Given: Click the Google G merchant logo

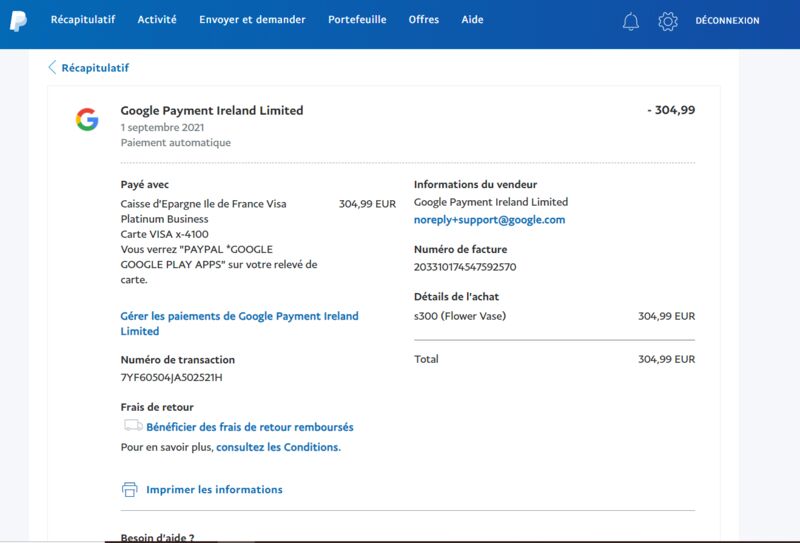Looking at the screenshot, I should tap(87, 119).
